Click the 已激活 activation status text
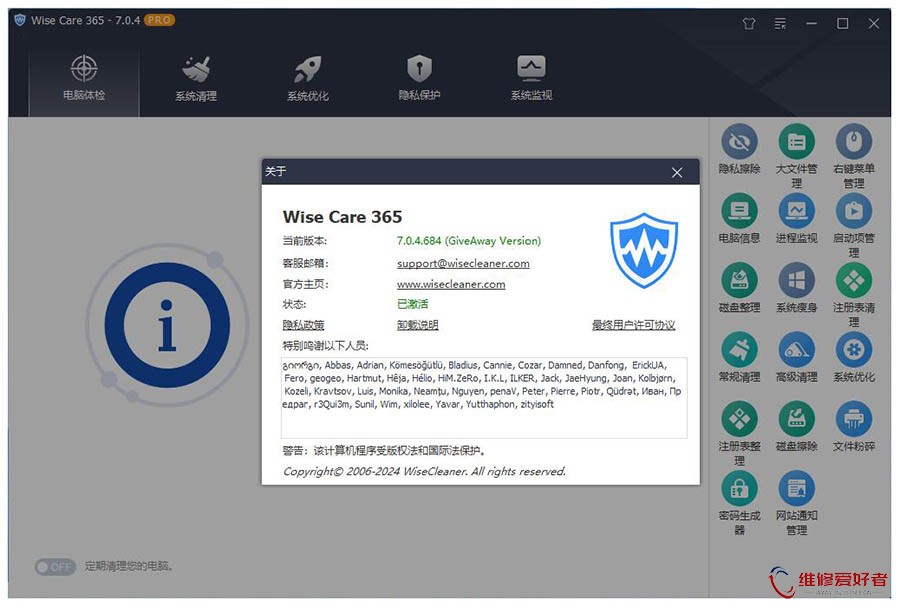 pyautogui.click(x=413, y=304)
